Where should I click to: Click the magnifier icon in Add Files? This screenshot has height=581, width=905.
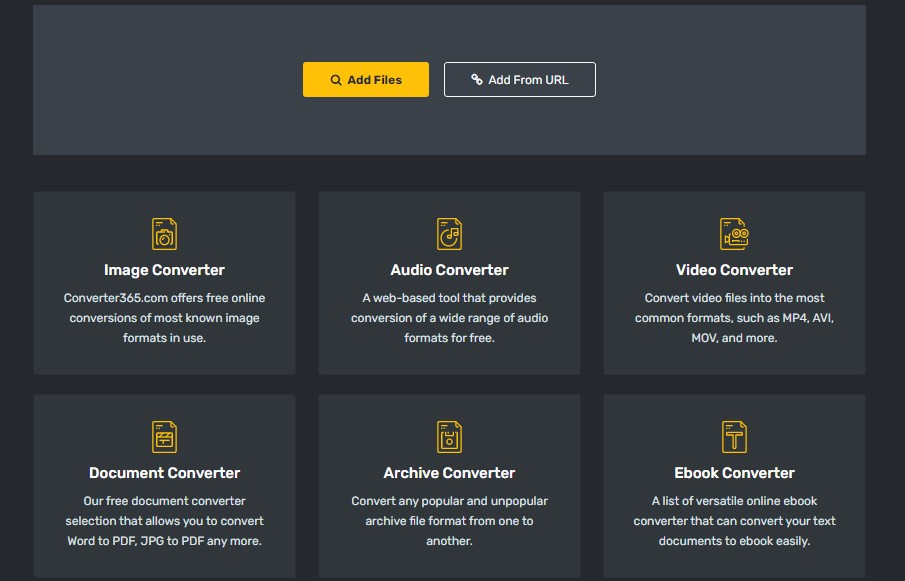tap(336, 80)
